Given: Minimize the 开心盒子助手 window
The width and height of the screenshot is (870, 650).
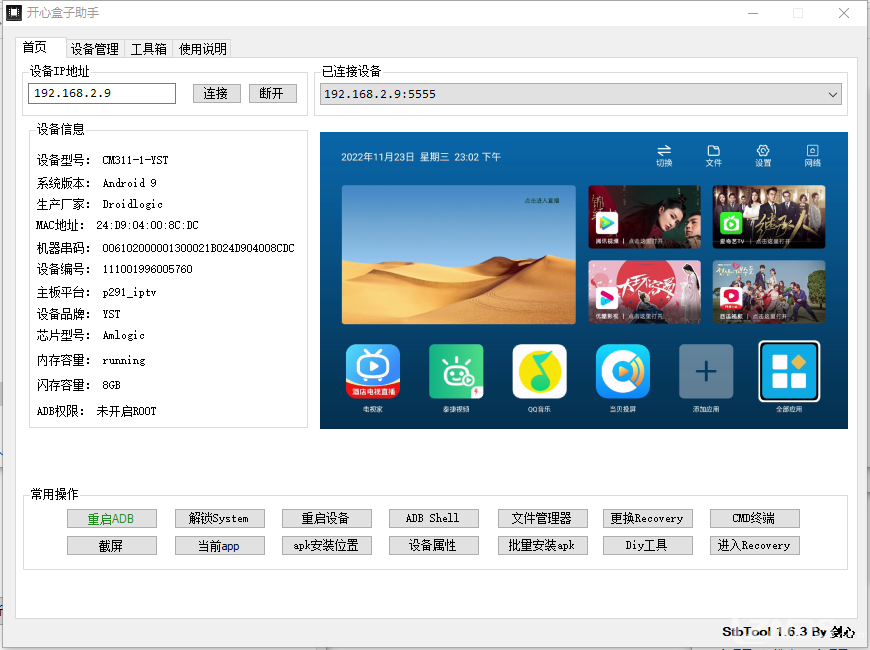Looking at the screenshot, I should [x=753, y=13].
